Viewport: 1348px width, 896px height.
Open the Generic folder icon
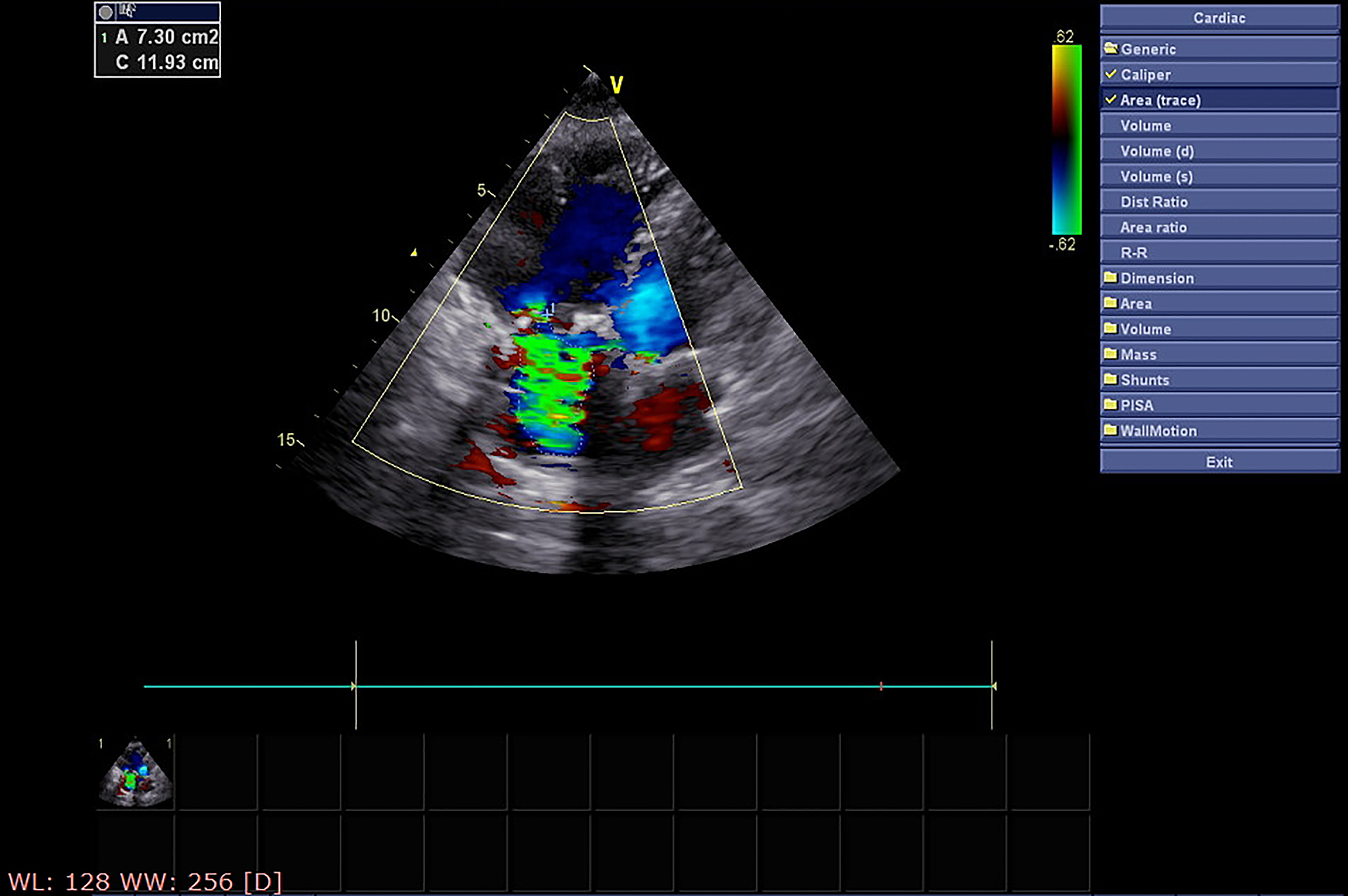(x=1111, y=49)
